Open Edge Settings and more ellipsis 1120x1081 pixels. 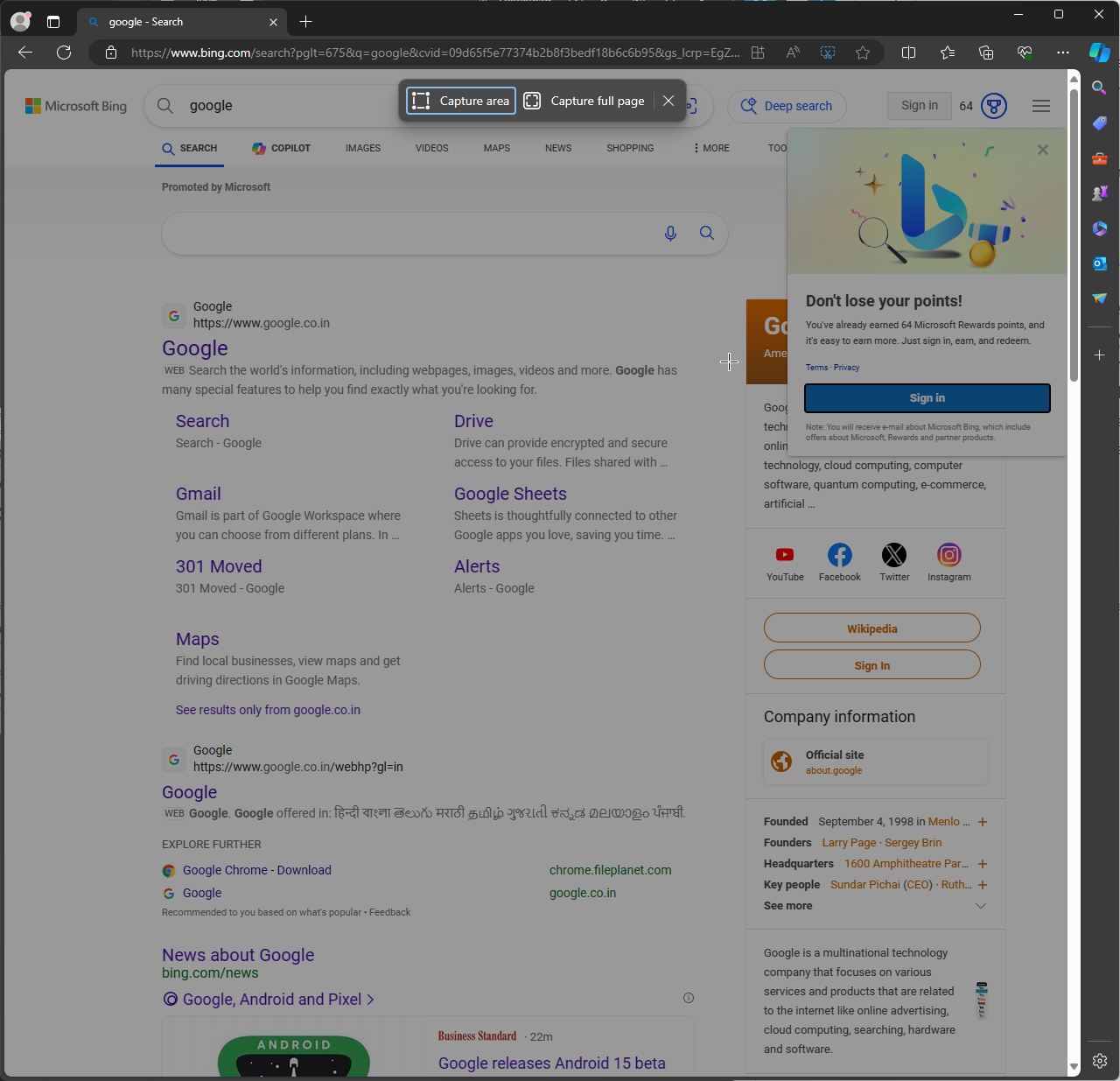[x=1063, y=53]
